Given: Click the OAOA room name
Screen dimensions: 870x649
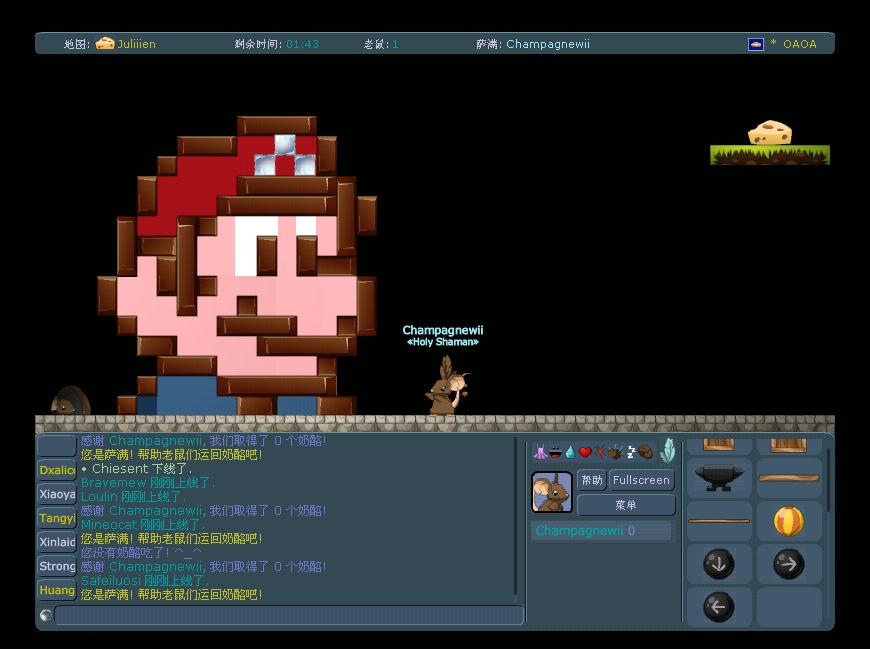Looking at the screenshot, I should coord(800,44).
